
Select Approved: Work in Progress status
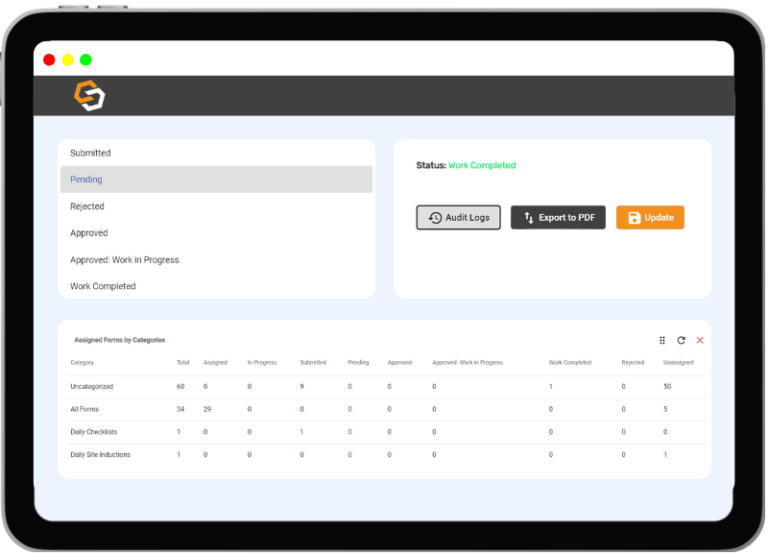pos(124,260)
